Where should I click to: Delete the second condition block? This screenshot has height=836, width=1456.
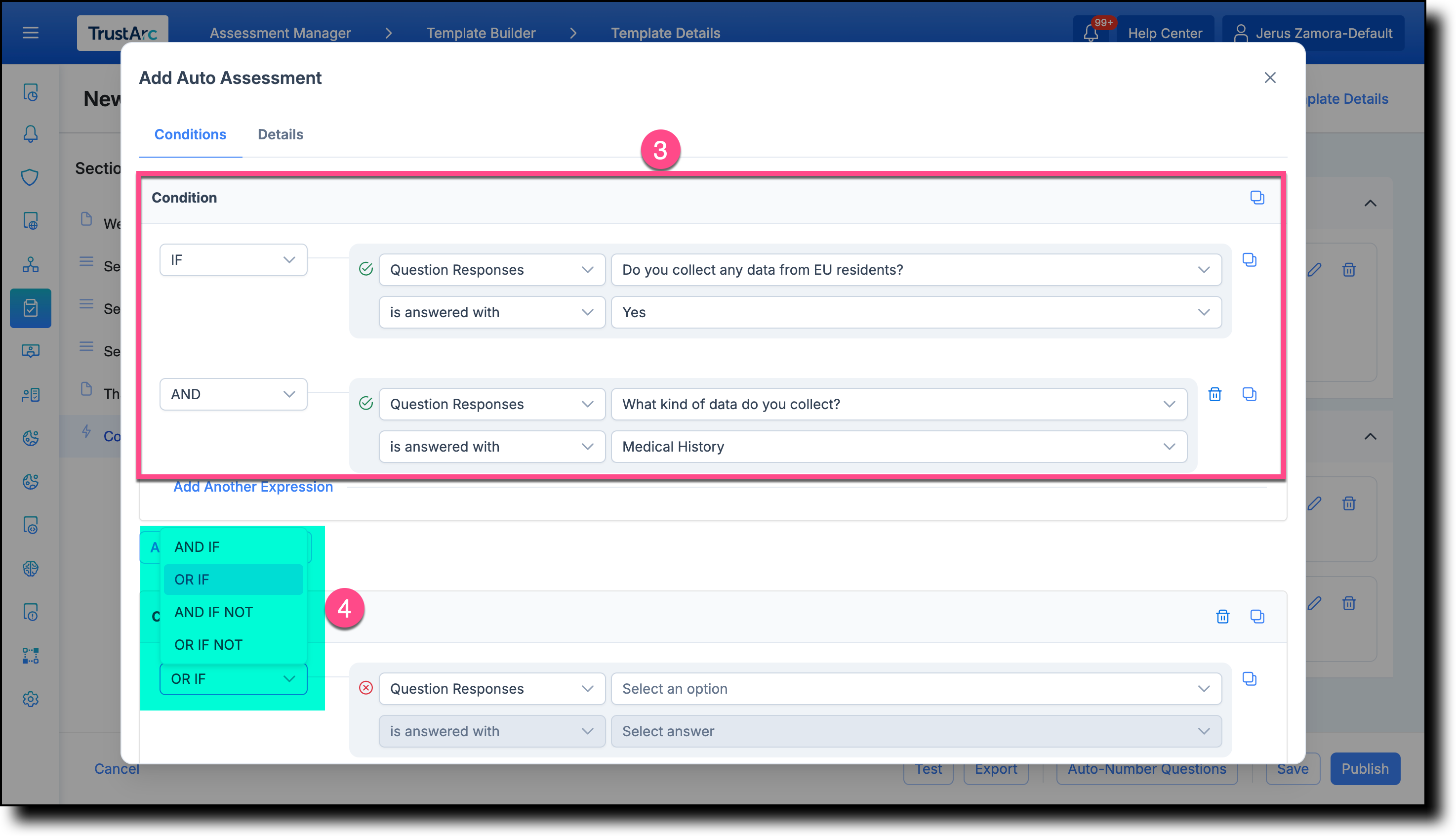click(x=1223, y=617)
